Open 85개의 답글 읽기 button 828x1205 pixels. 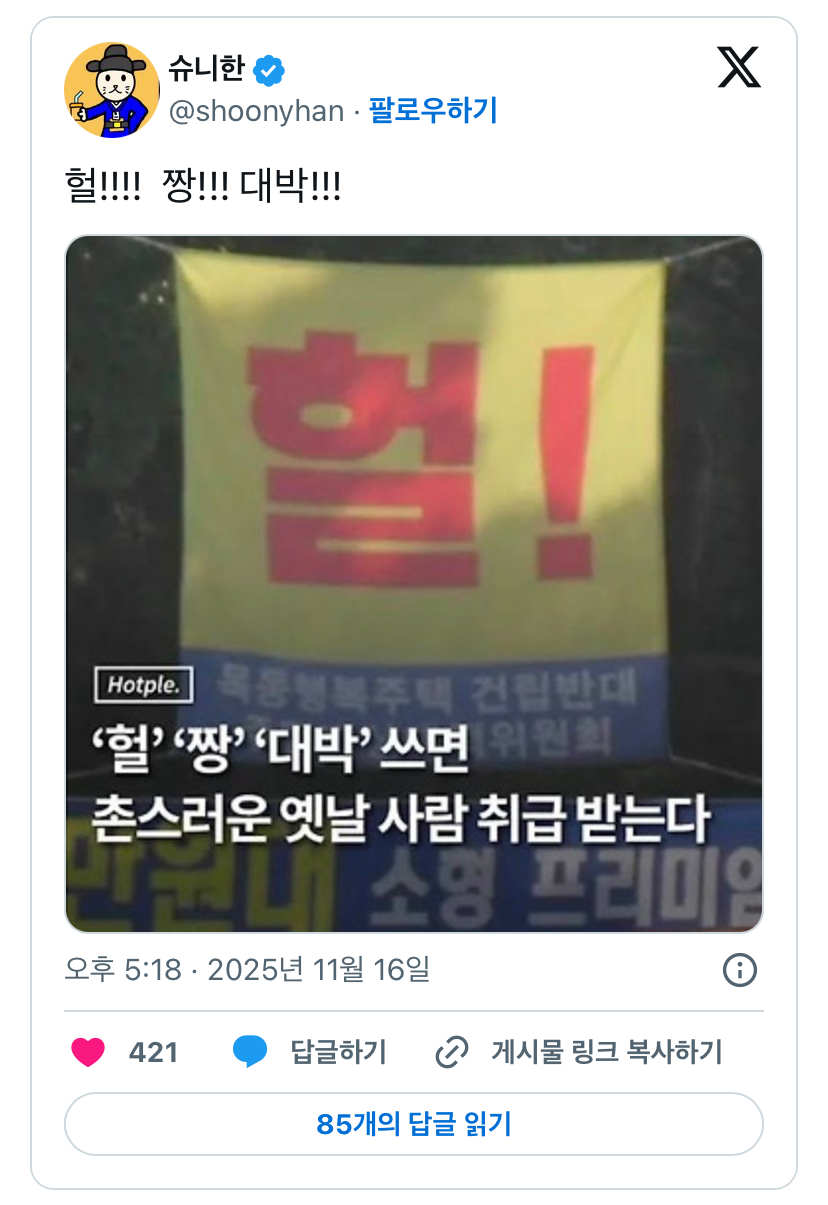(414, 1124)
